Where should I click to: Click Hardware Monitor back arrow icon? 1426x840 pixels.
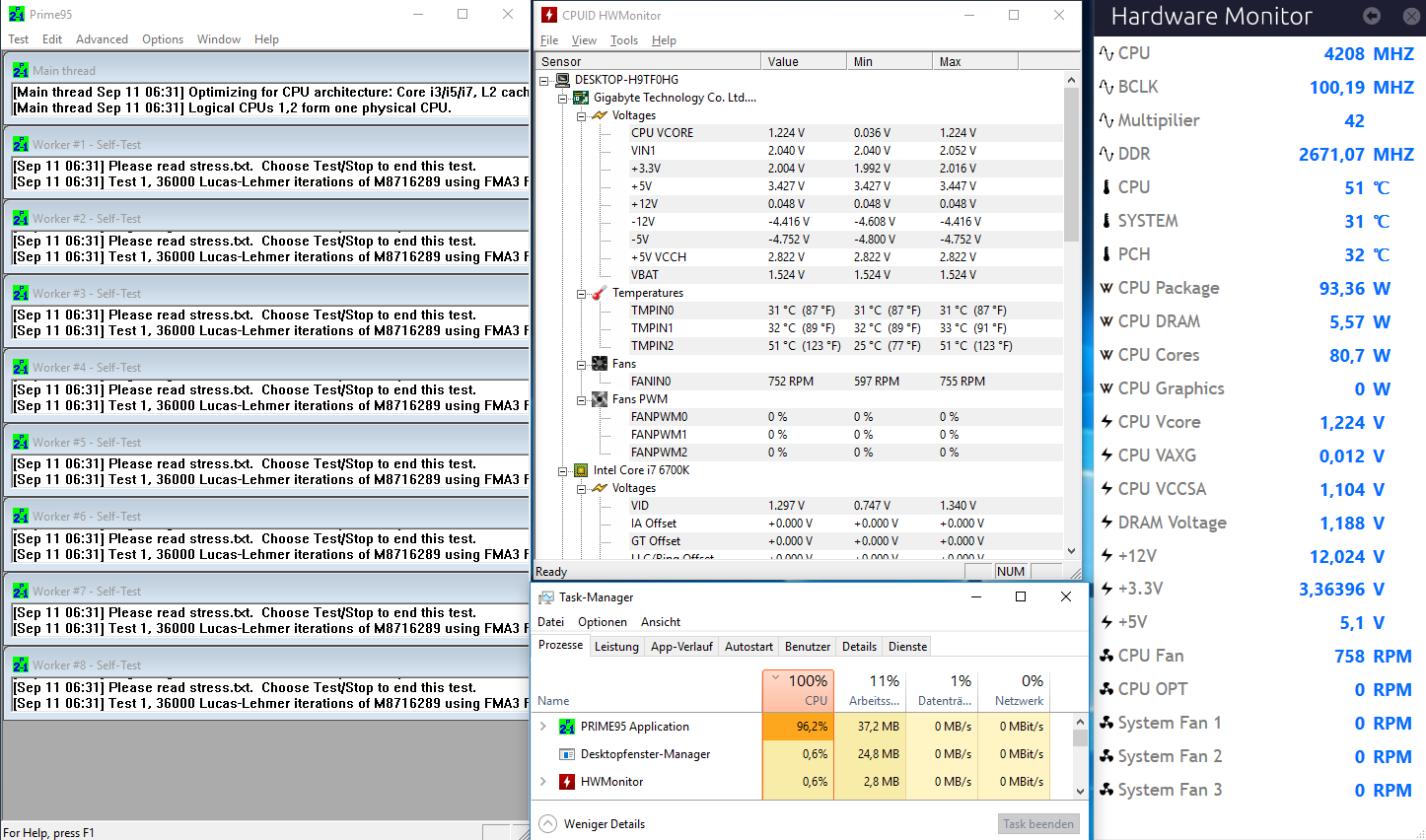coord(1372,16)
